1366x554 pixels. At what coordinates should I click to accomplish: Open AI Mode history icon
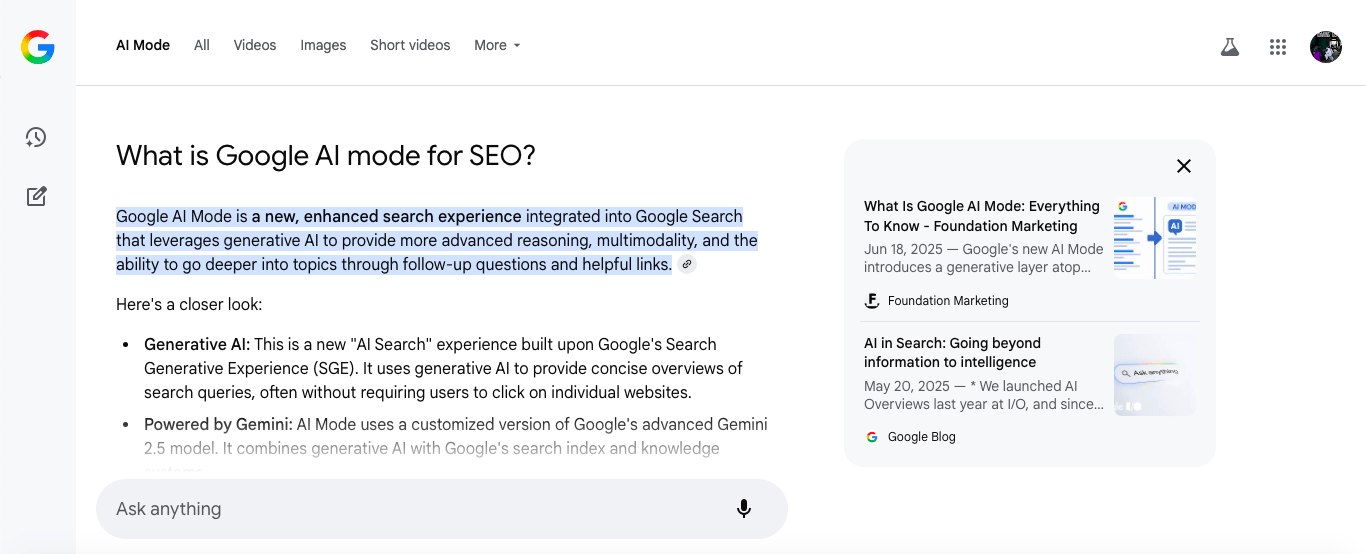[36, 138]
